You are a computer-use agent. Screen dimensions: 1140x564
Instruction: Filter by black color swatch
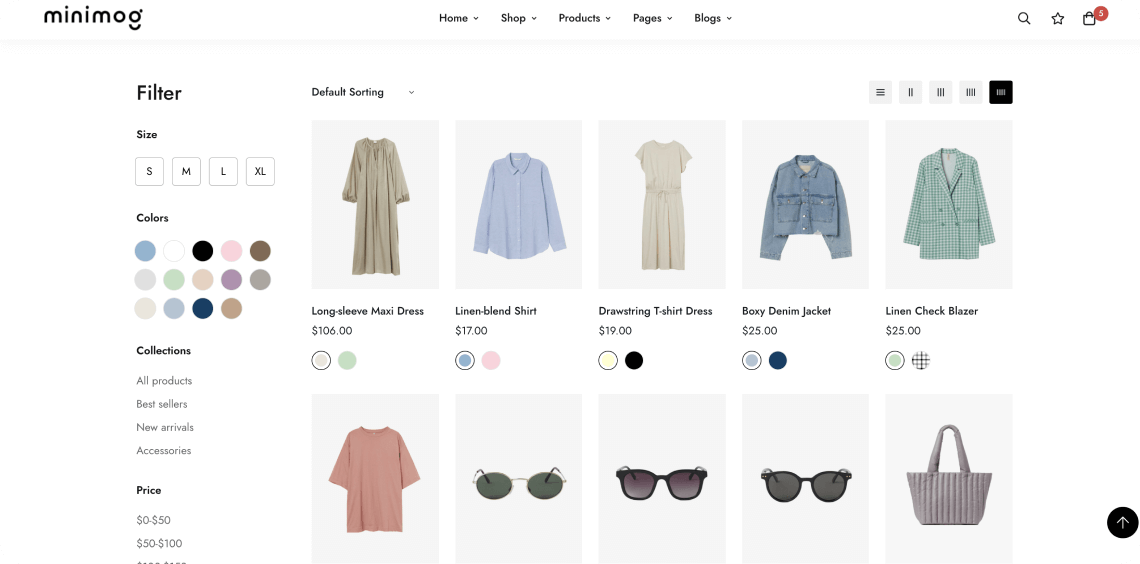[203, 251]
